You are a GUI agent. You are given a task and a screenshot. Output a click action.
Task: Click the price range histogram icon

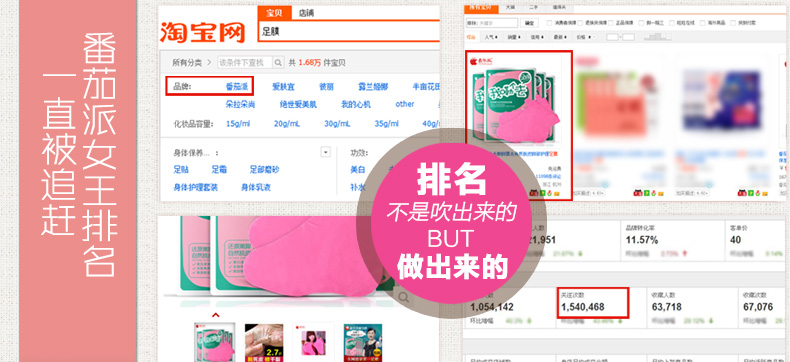(658, 37)
